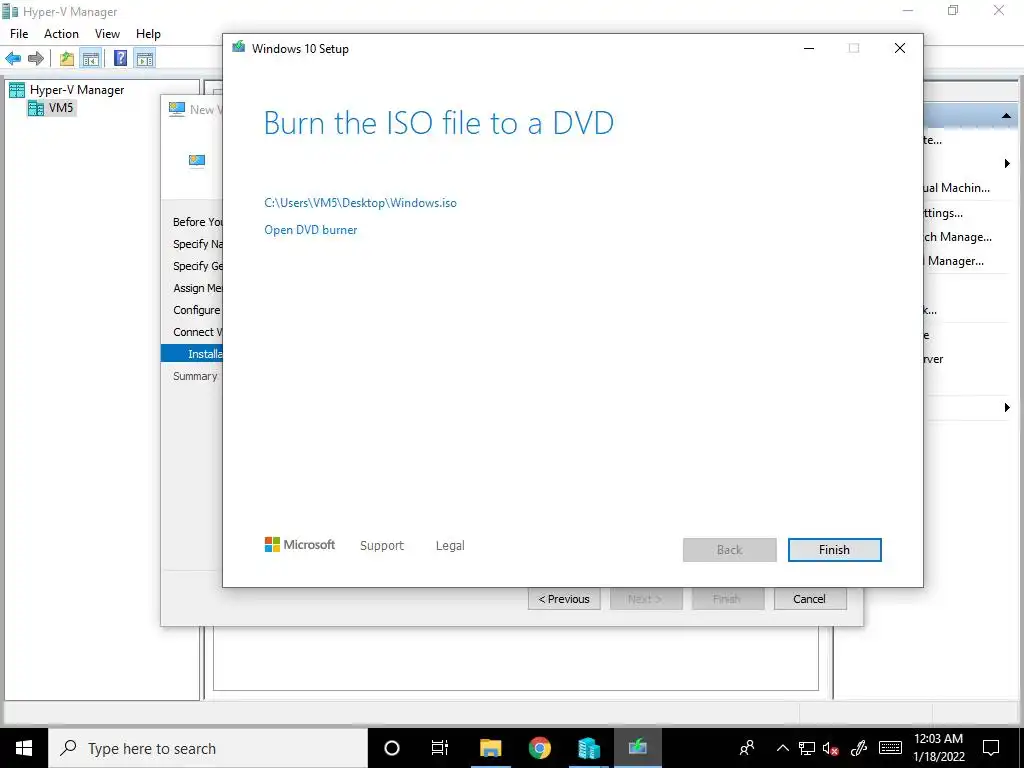Click the Back arrow in Hyper-V toolbar
This screenshot has width=1024, height=768.
coord(13,59)
